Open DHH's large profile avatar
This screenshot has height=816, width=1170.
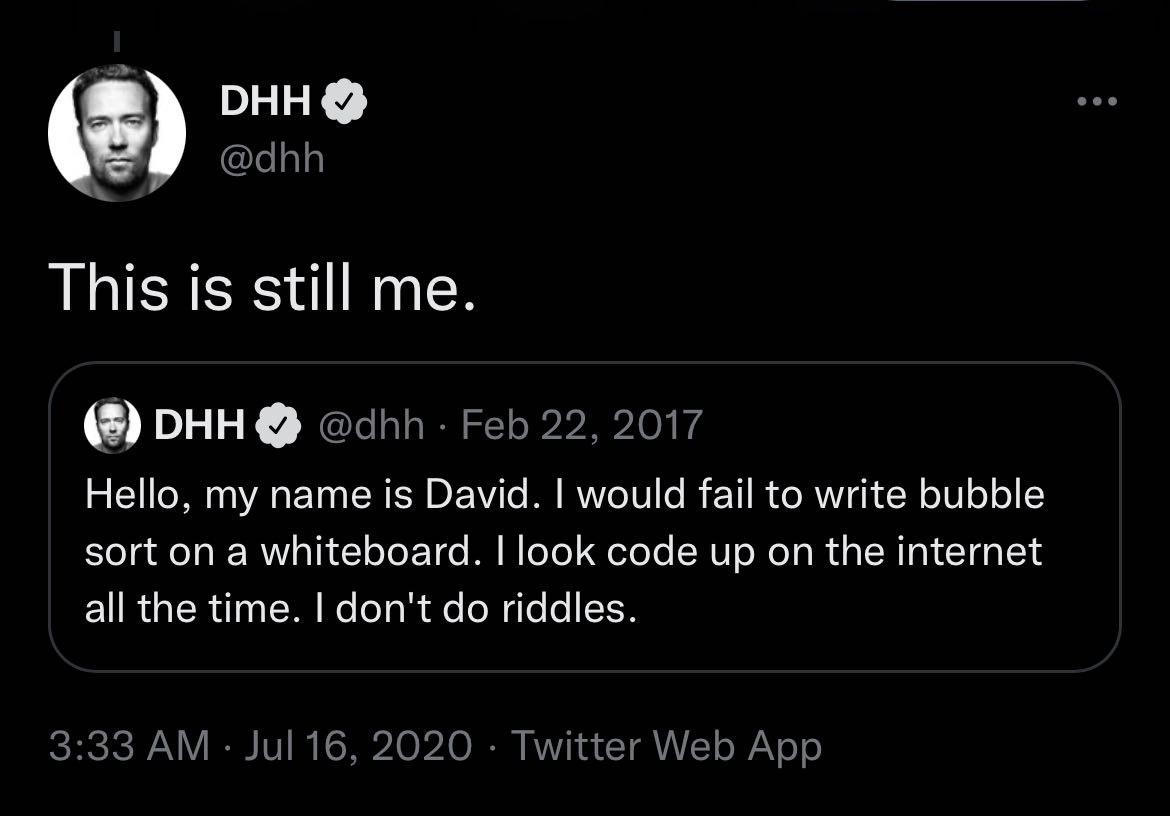[x=117, y=133]
